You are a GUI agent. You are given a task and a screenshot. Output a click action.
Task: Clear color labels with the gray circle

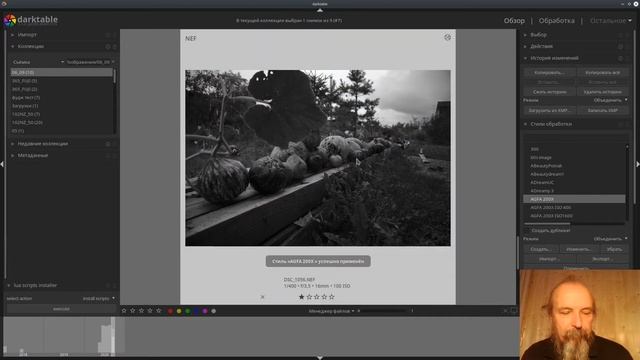click(213, 311)
